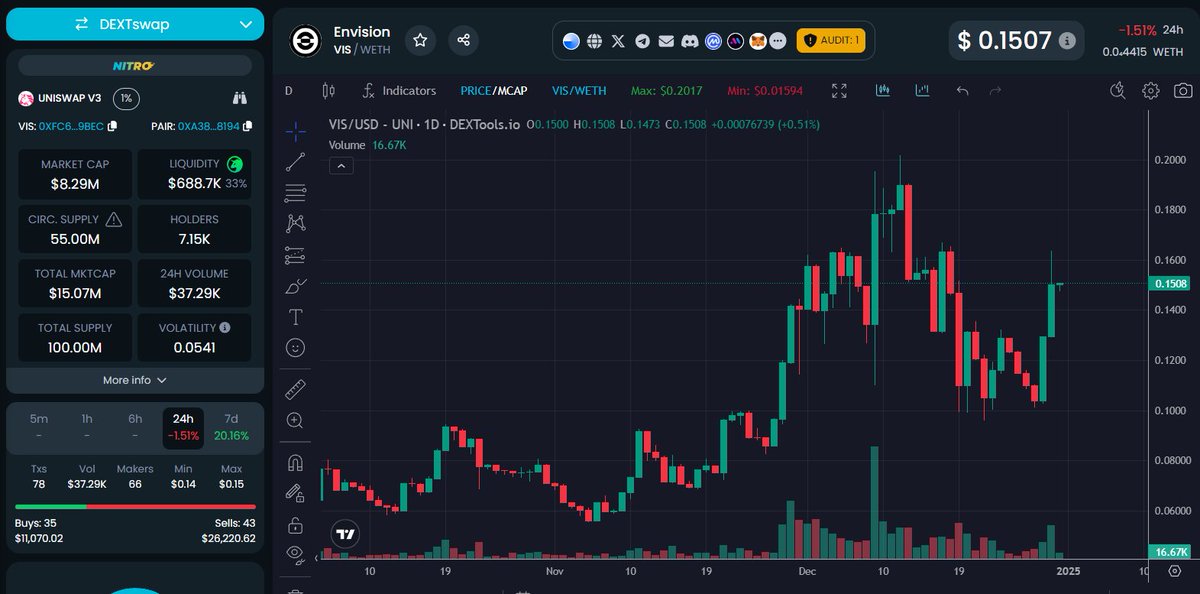Screen dimensions: 1200x594
Task: Click the green liquidity lock icon
Action: point(234,164)
